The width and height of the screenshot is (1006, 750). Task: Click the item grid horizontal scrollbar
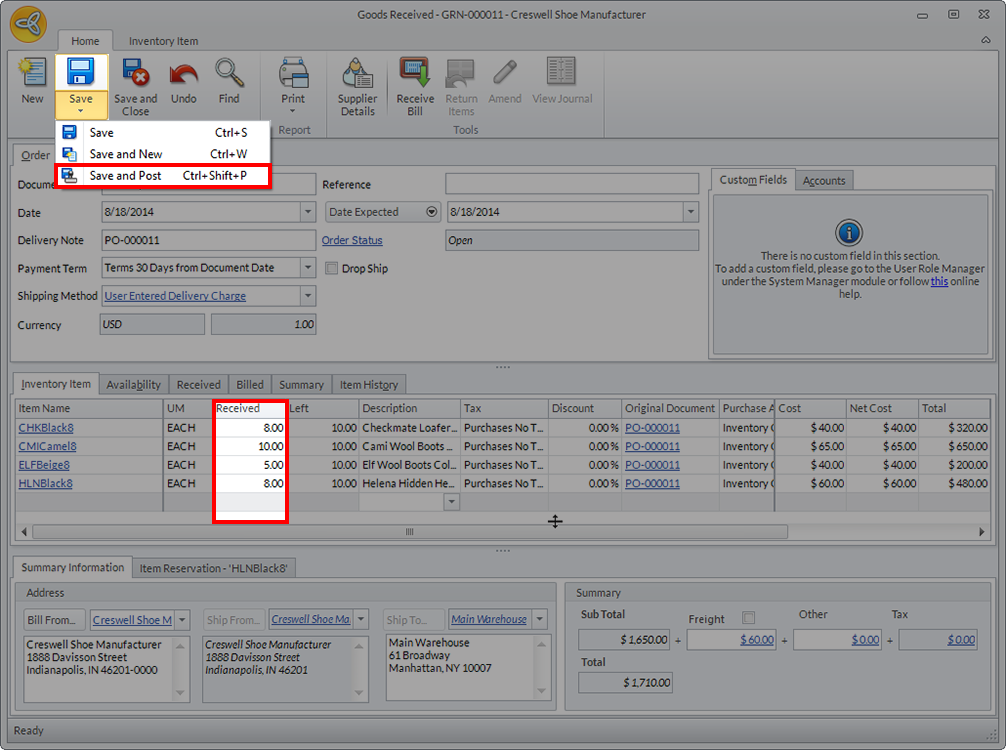[409, 532]
